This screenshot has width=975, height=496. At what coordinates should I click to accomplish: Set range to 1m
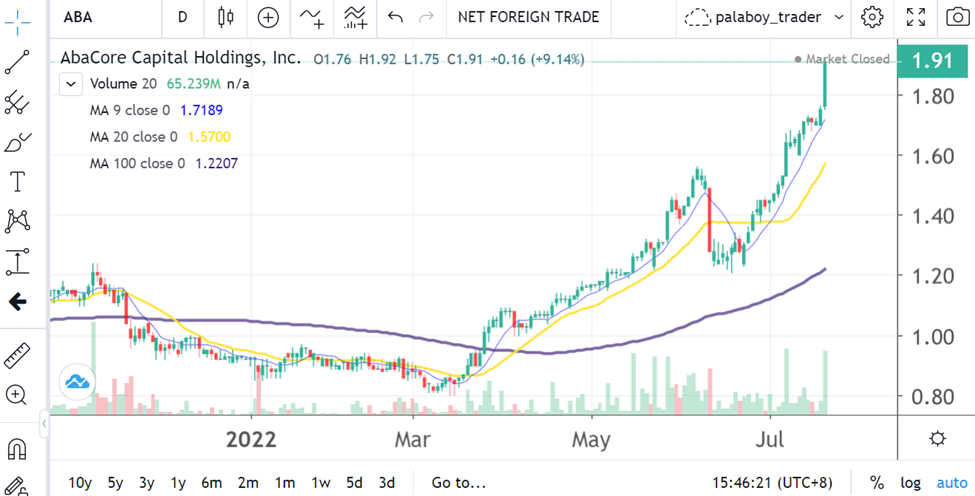284,483
